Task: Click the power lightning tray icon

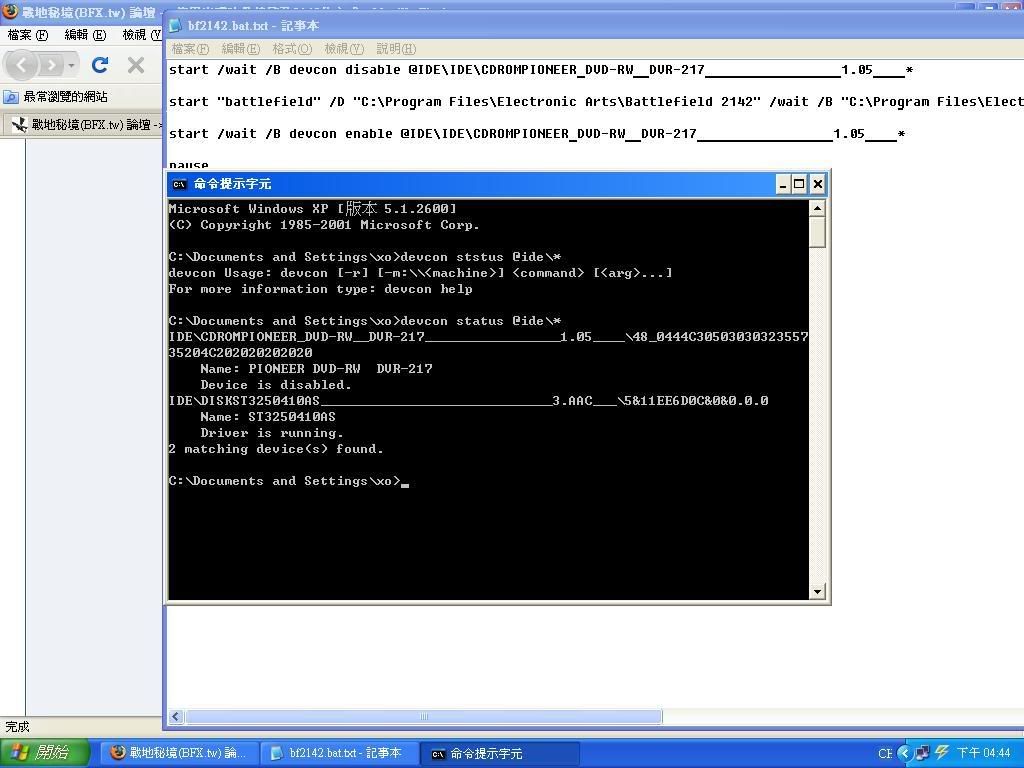Action: 942,753
